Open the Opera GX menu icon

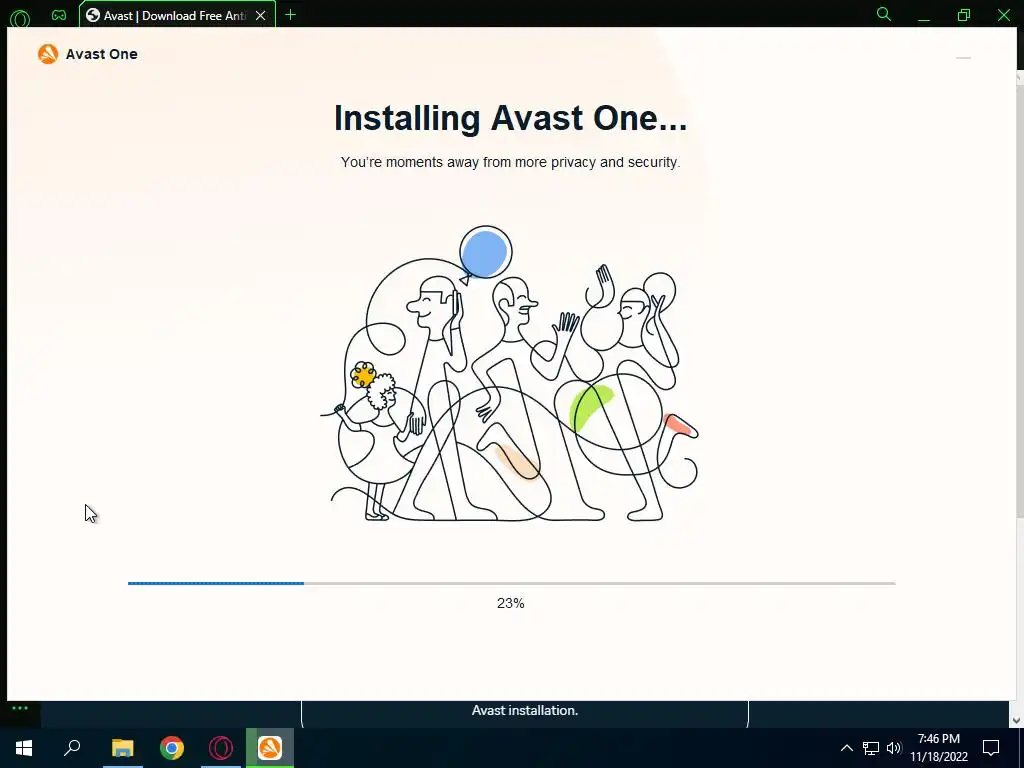(x=20, y=18)
